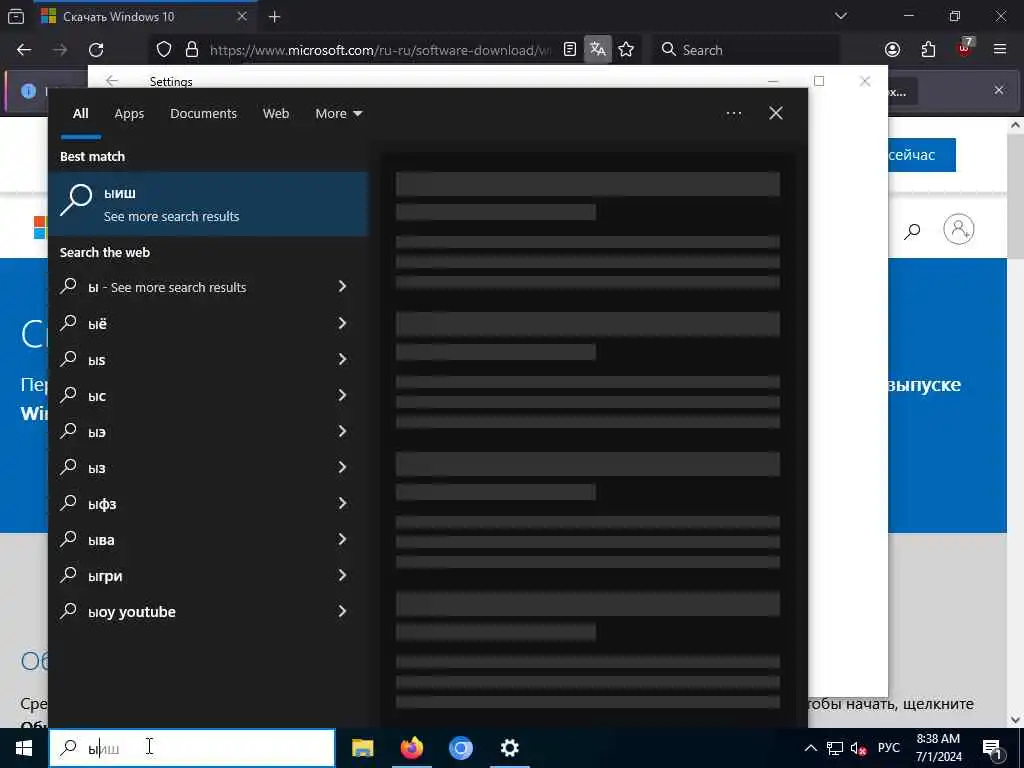Expand the More filter dropdown
This screenshot has width=1024, height=768.
pos(338,114)
